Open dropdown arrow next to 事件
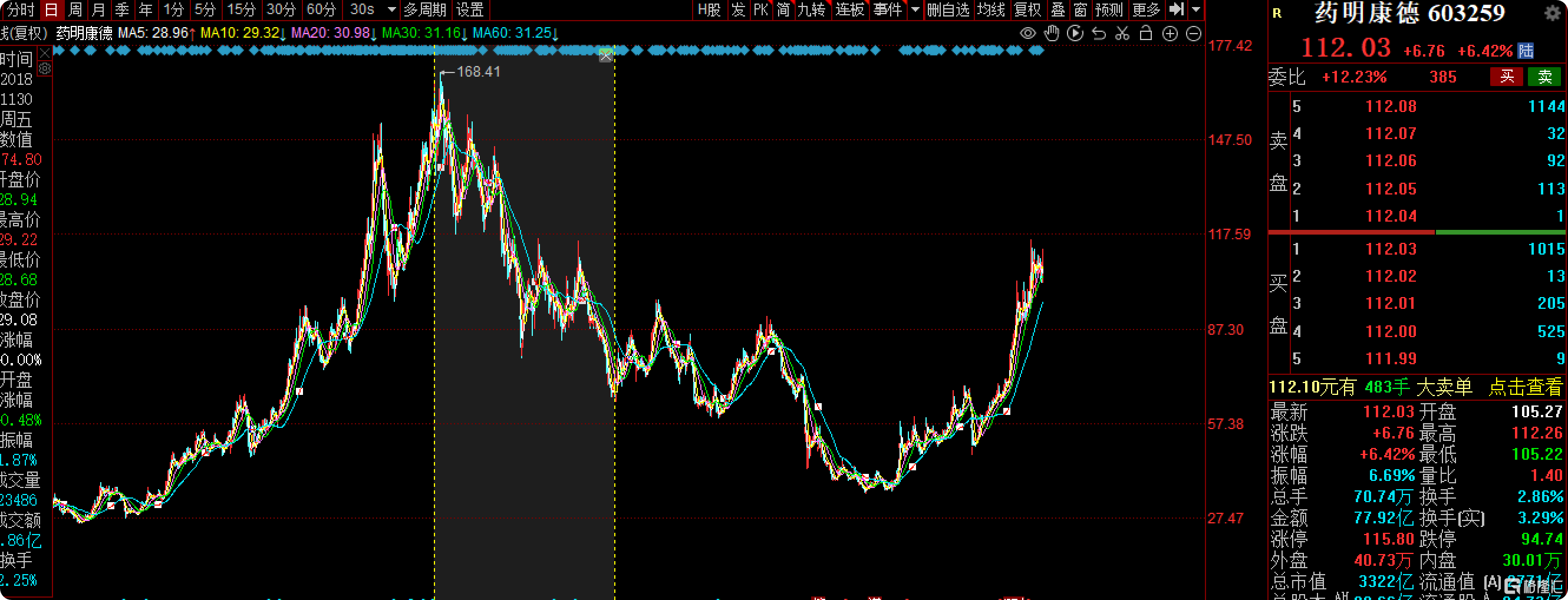This screenshot has width=1568, height=600. tap(915, 9)
